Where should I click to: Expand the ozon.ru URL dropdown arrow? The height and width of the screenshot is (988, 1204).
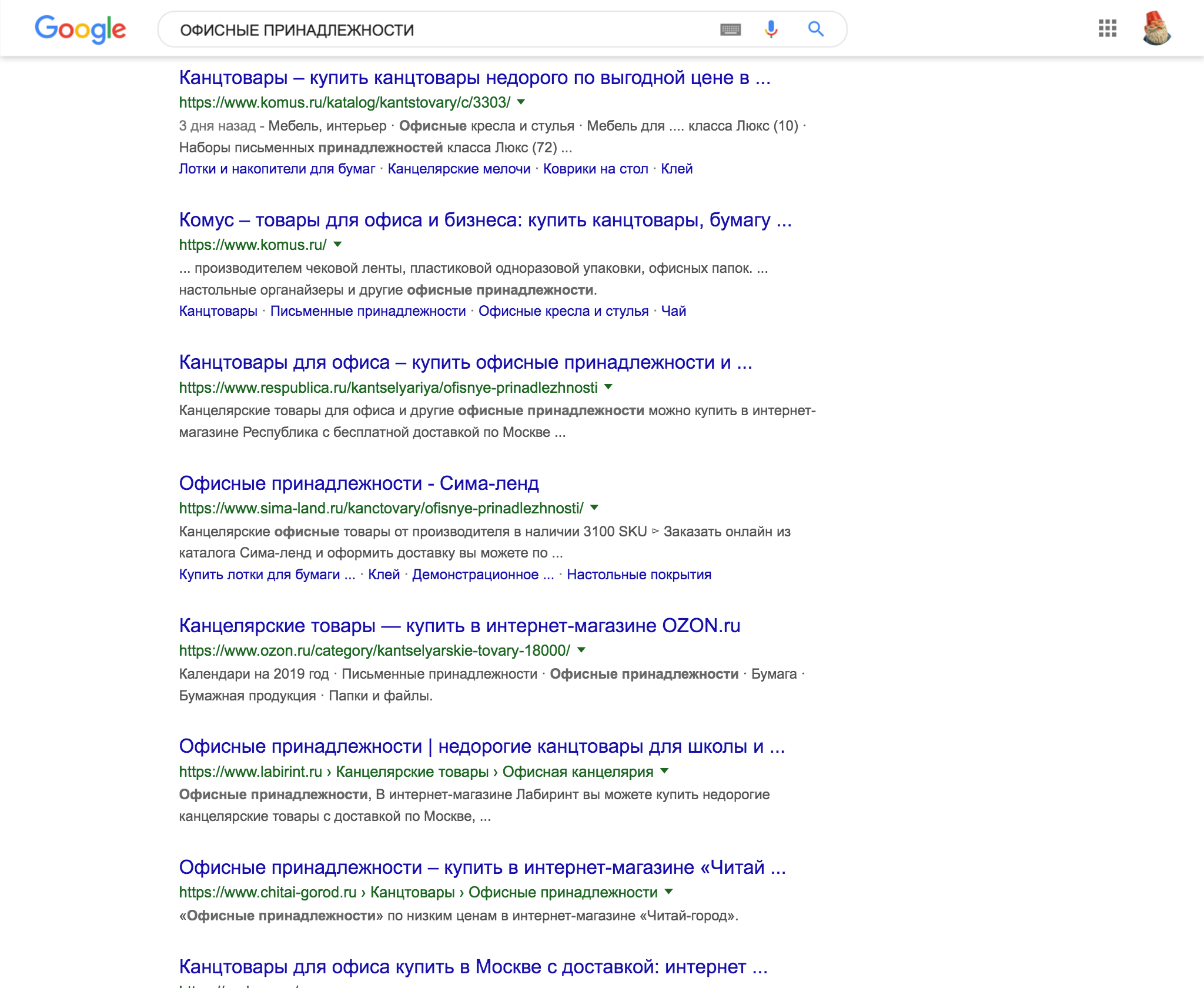point(581,650)
